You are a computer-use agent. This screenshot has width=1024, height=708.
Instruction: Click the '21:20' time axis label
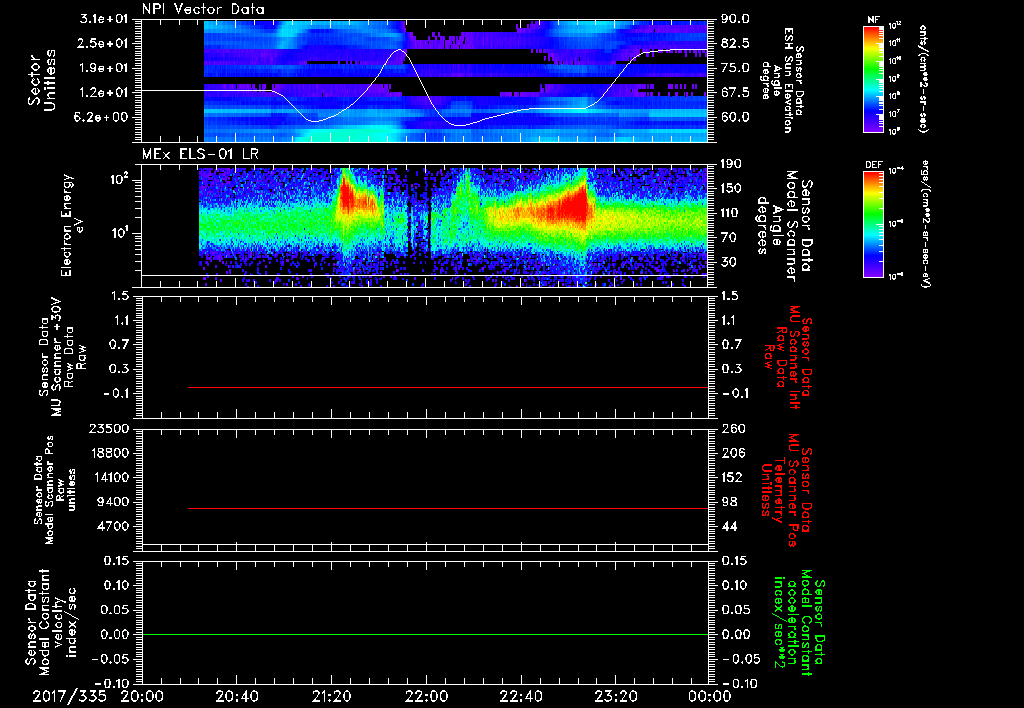[x=331, y=696]
